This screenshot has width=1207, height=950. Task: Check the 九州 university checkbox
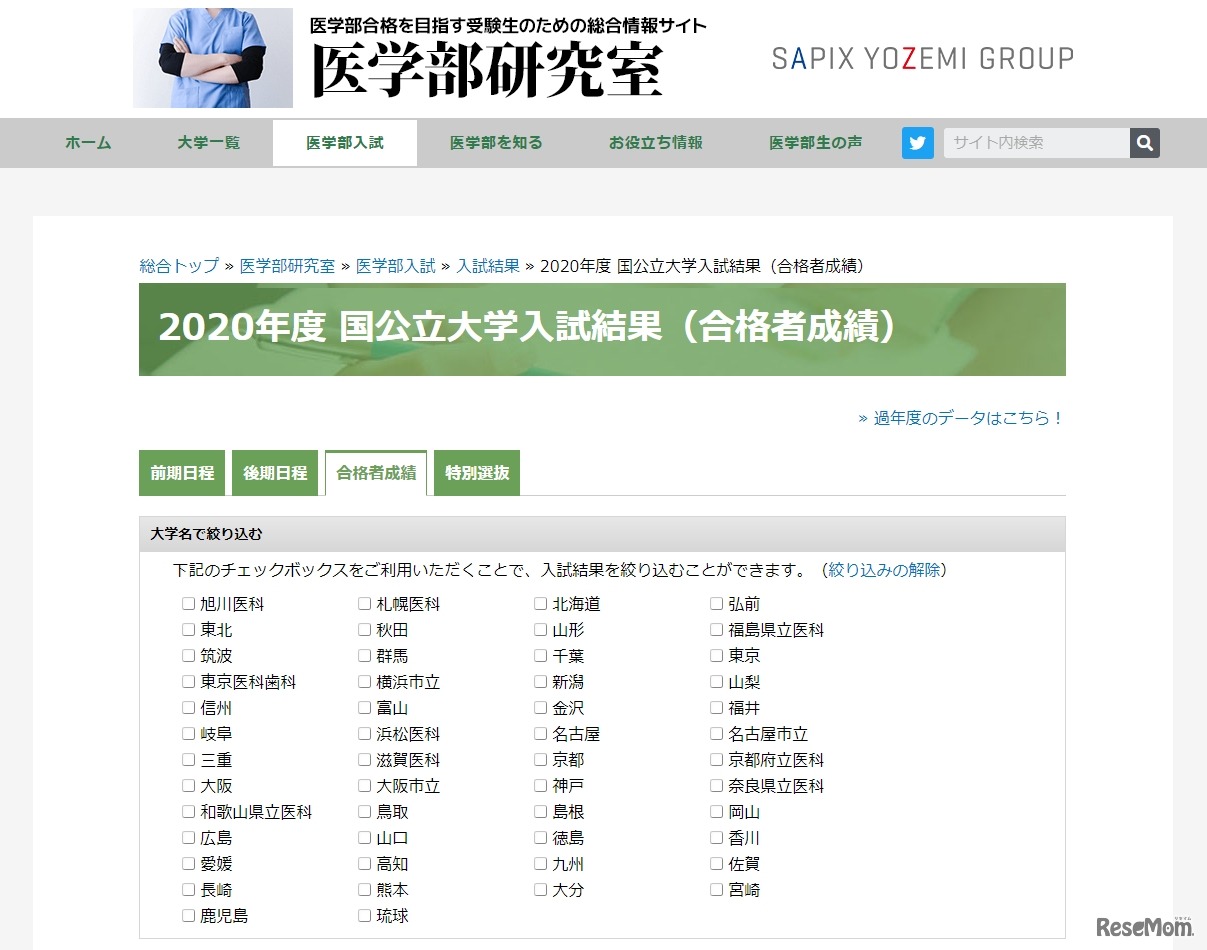click(x=540, y=863)
